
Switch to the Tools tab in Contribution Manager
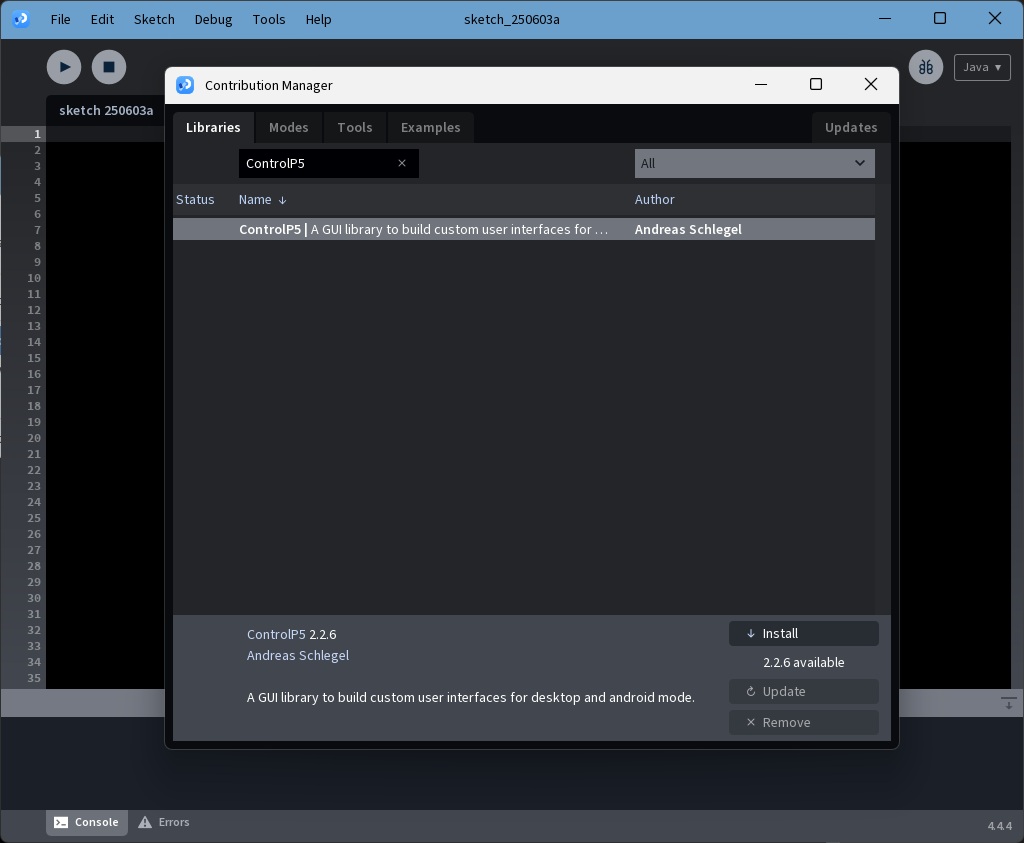[x=355, y=127]
